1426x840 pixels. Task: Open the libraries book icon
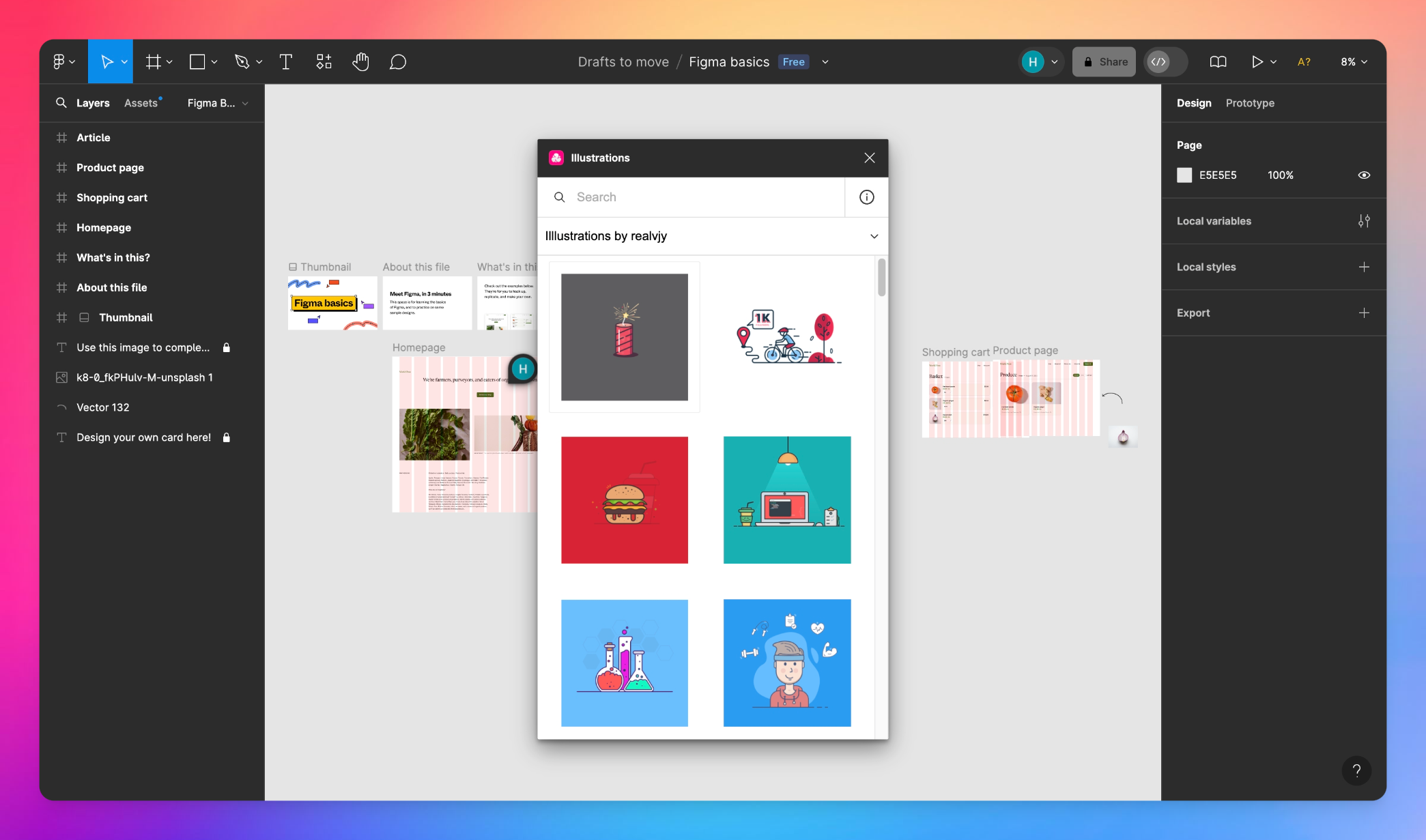(x=1218, y=62)
